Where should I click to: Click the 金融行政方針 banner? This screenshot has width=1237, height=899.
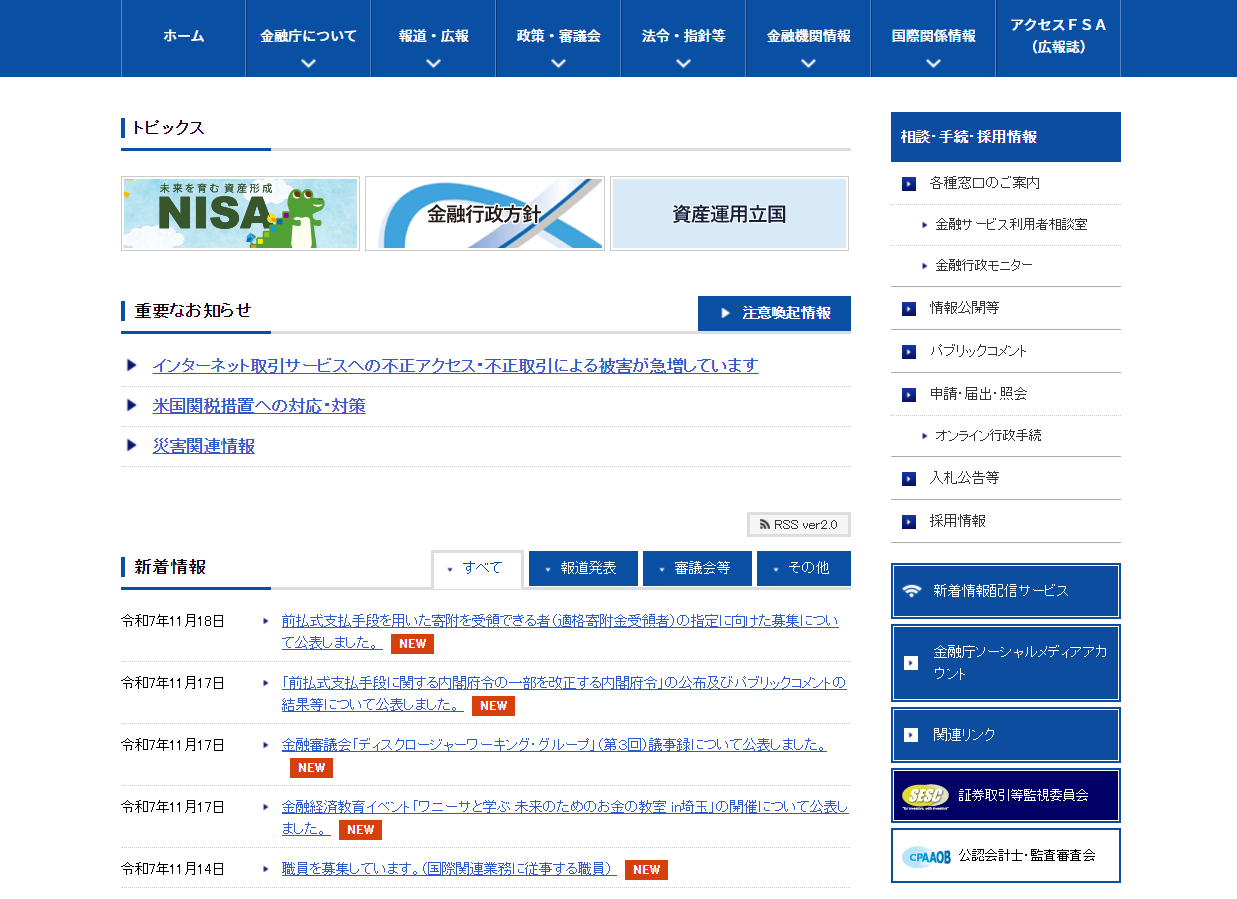coord(484,213)
